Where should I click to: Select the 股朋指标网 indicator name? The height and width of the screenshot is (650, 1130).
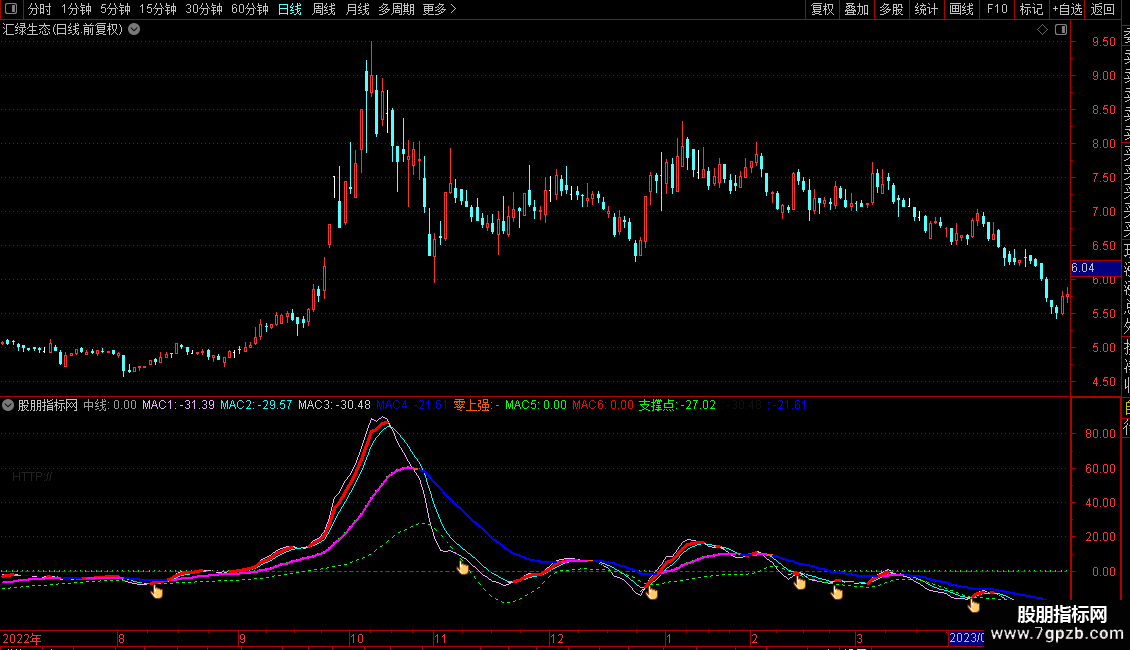point(48,405)
